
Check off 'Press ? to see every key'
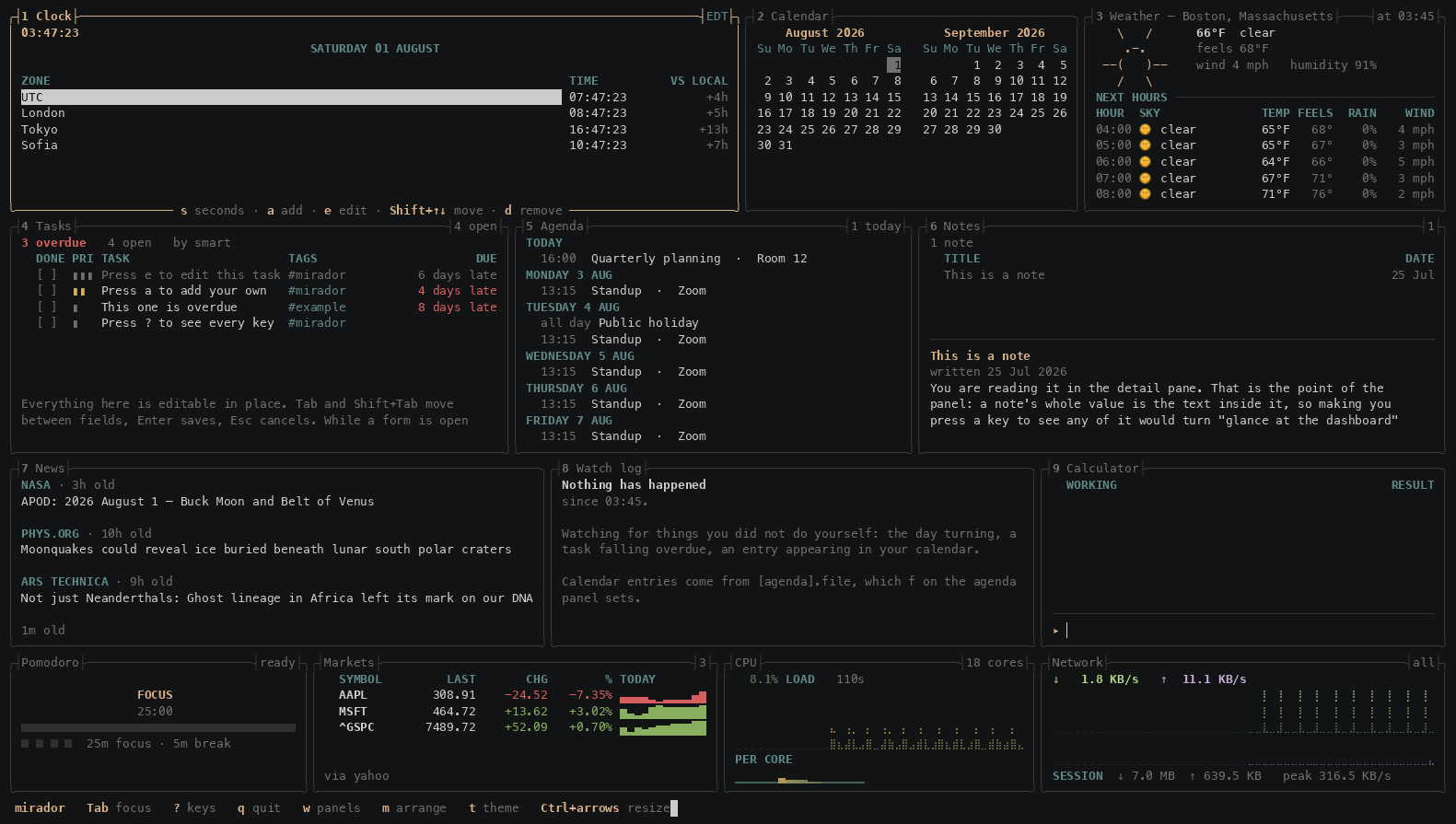pyautogui.click(x=47, y=323)
